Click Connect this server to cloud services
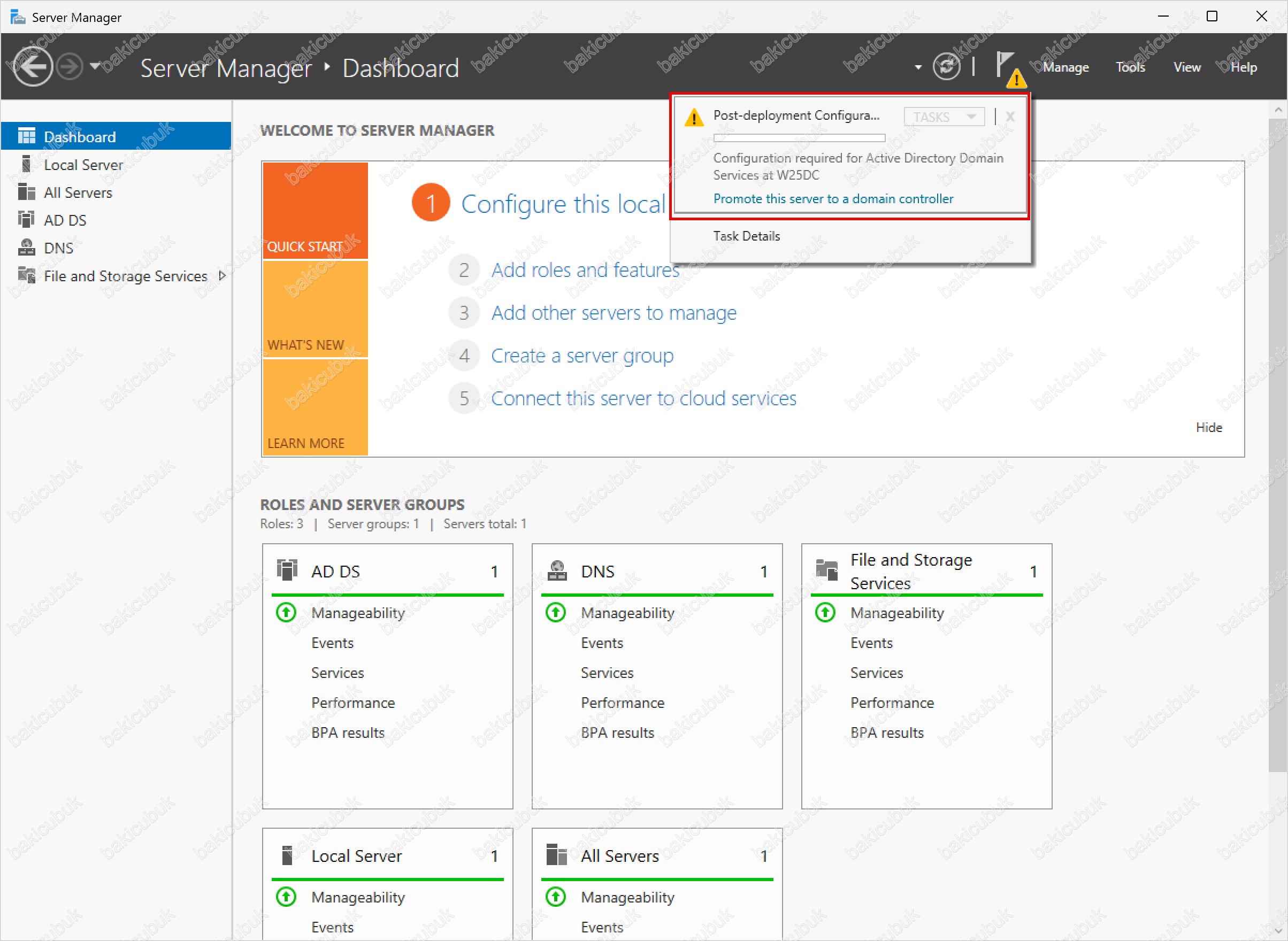Screen dimensions: 1288x941 click(643, 398)
